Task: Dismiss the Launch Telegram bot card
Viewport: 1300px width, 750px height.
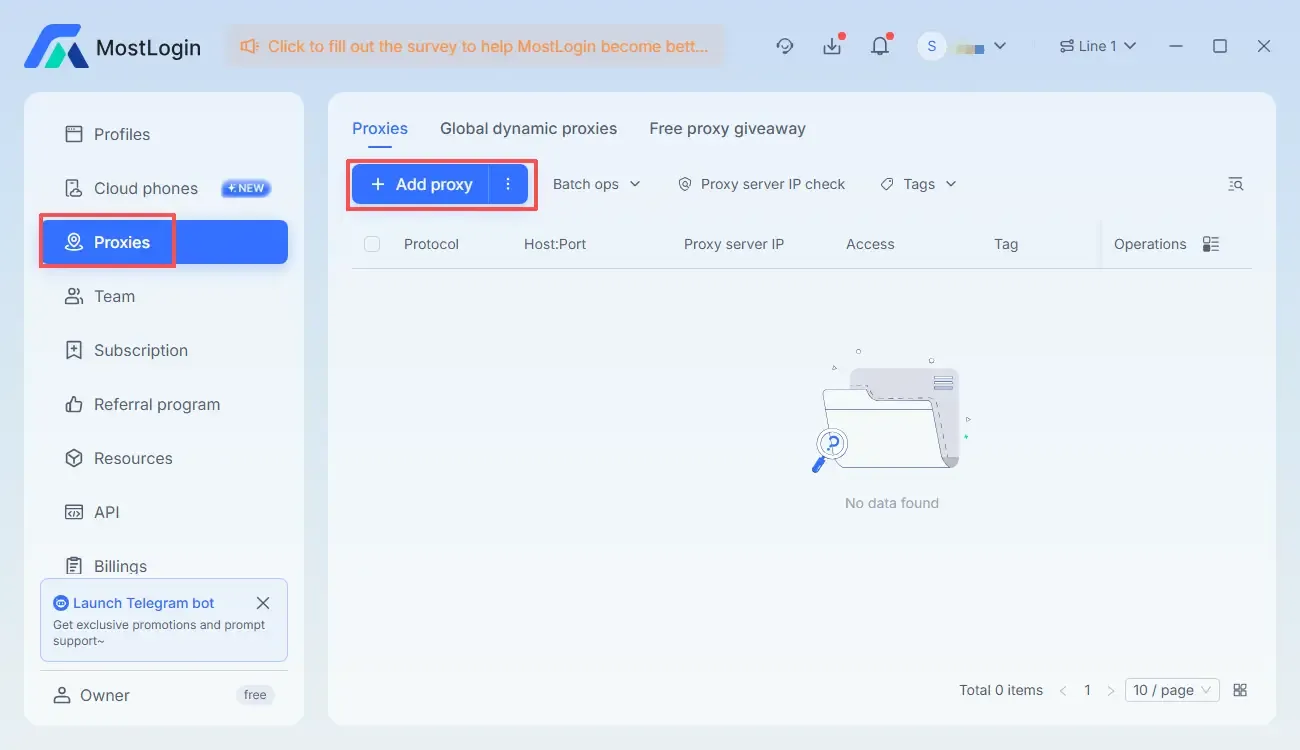Action: pos(263,603)
